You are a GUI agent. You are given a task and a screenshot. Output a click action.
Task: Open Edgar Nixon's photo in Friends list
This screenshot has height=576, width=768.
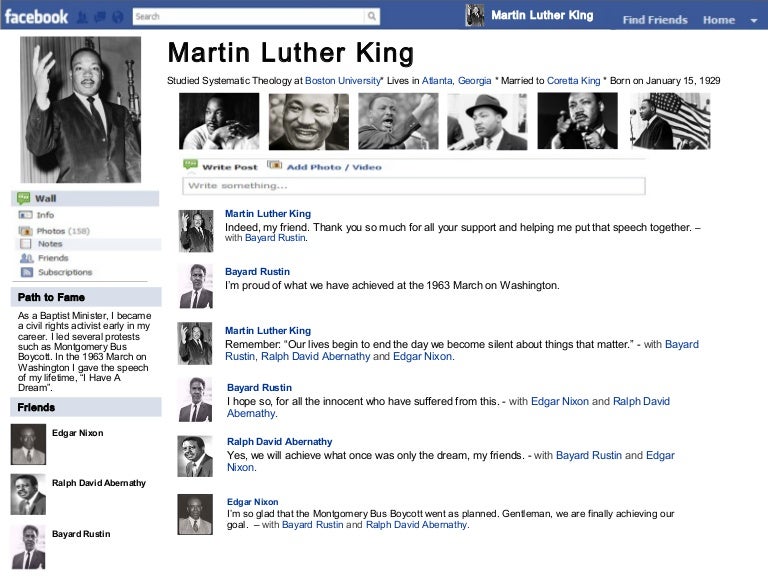click(x=28, y=443)
